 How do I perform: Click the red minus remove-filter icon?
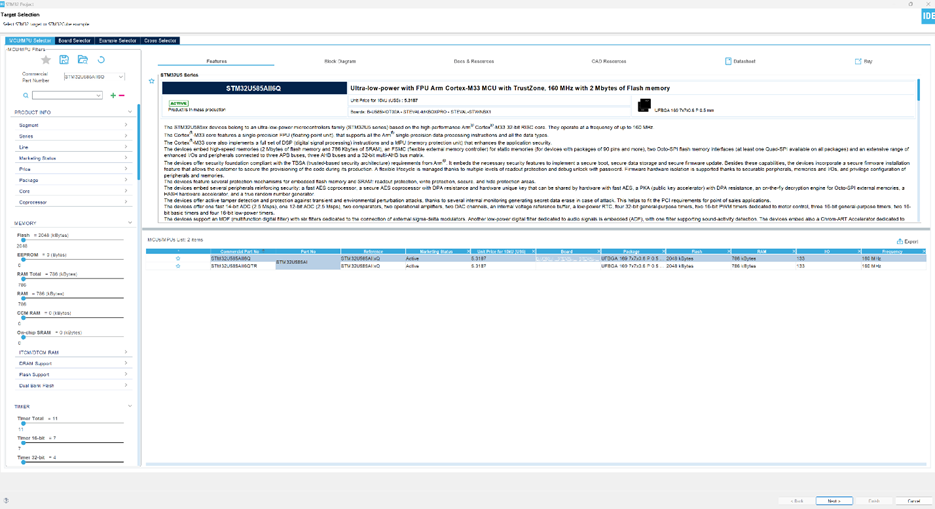coord(122,95)
